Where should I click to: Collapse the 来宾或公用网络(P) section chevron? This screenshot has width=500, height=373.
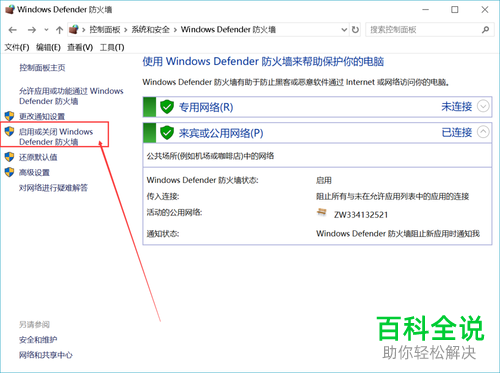483,132
